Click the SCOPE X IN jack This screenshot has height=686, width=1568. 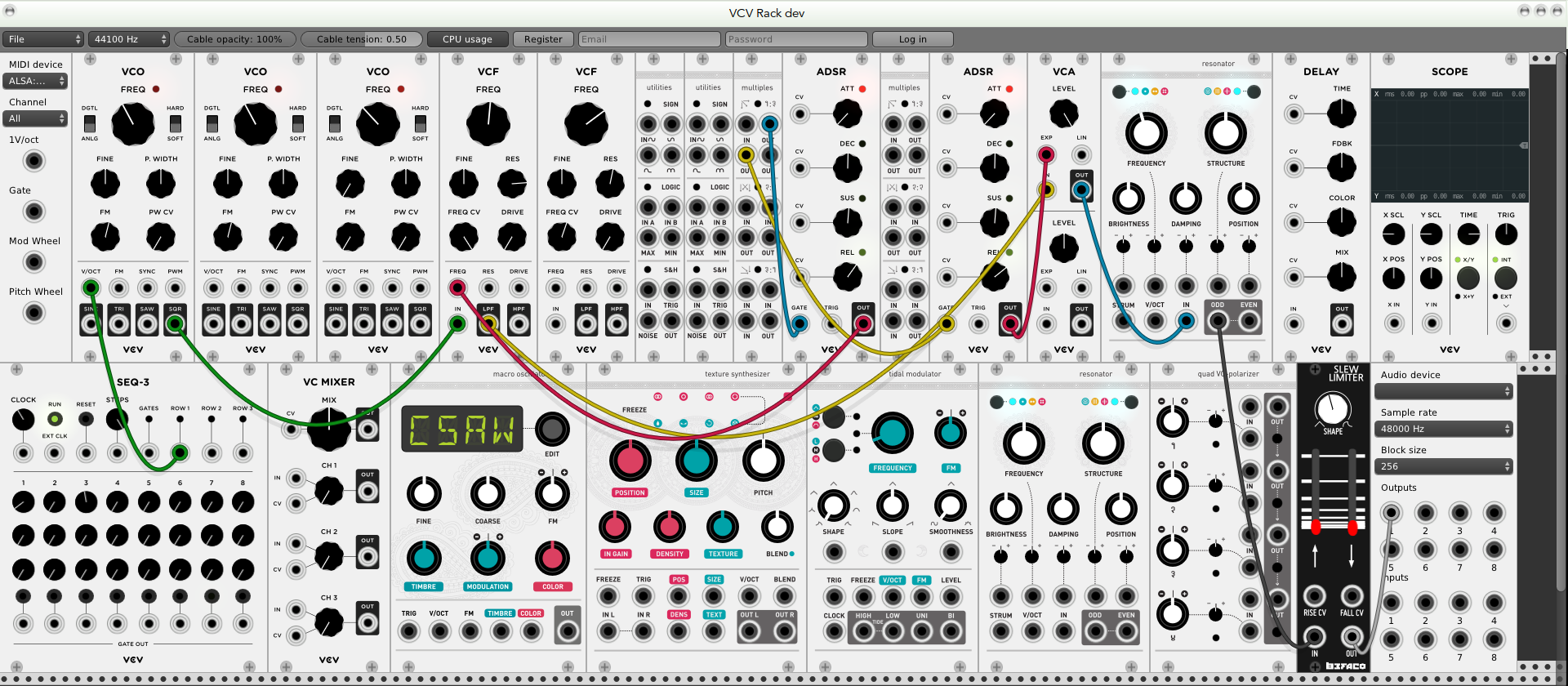[1393, 323]
